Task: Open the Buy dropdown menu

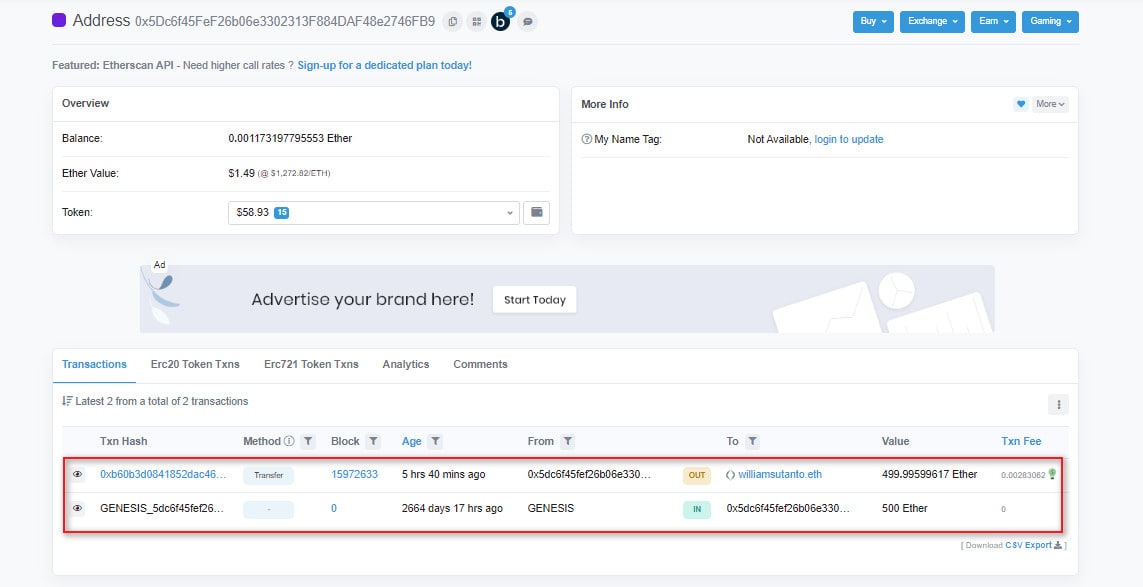Action: click(x=872, y=21)
